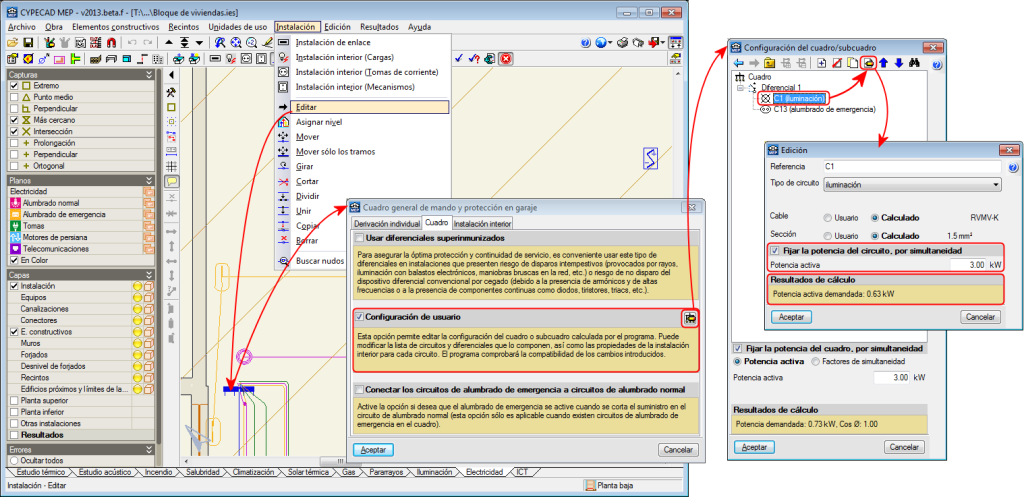Screen dimensions: 1024x497
Task: Click the save diskette icon in main toolbar
Action: 28,42
